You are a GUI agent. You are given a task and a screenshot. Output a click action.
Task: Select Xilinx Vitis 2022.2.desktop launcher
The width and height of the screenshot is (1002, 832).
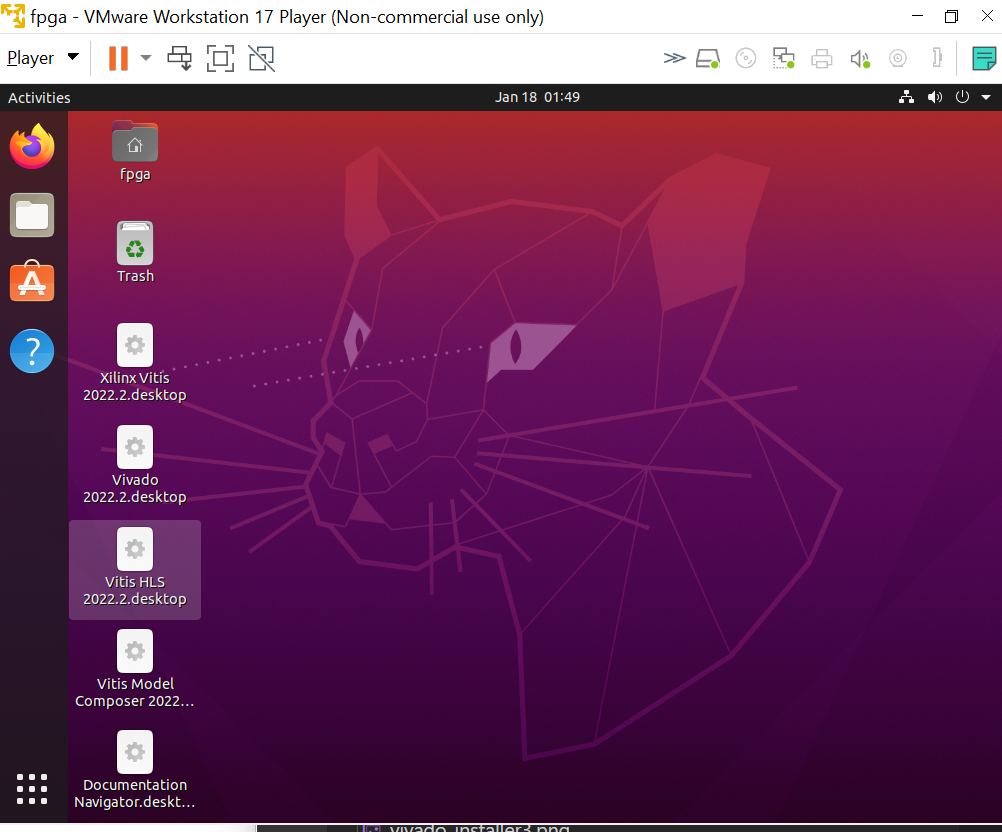135,363
